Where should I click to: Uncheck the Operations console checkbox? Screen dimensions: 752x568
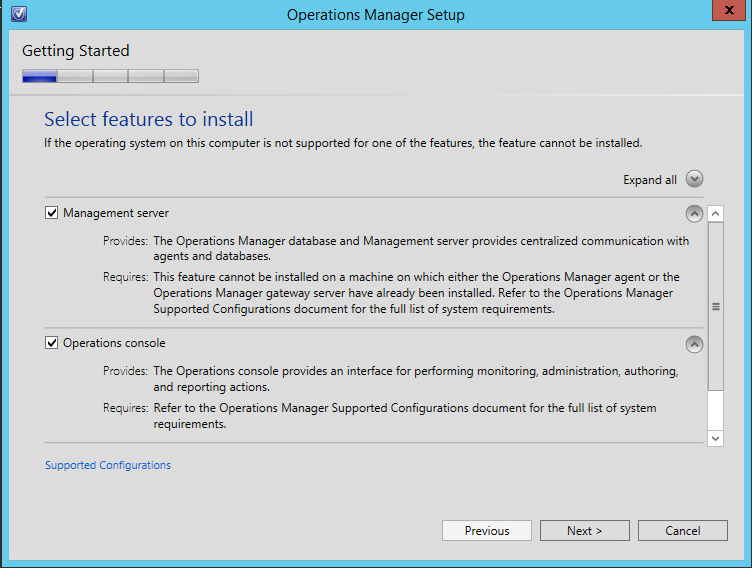[51, 343]
